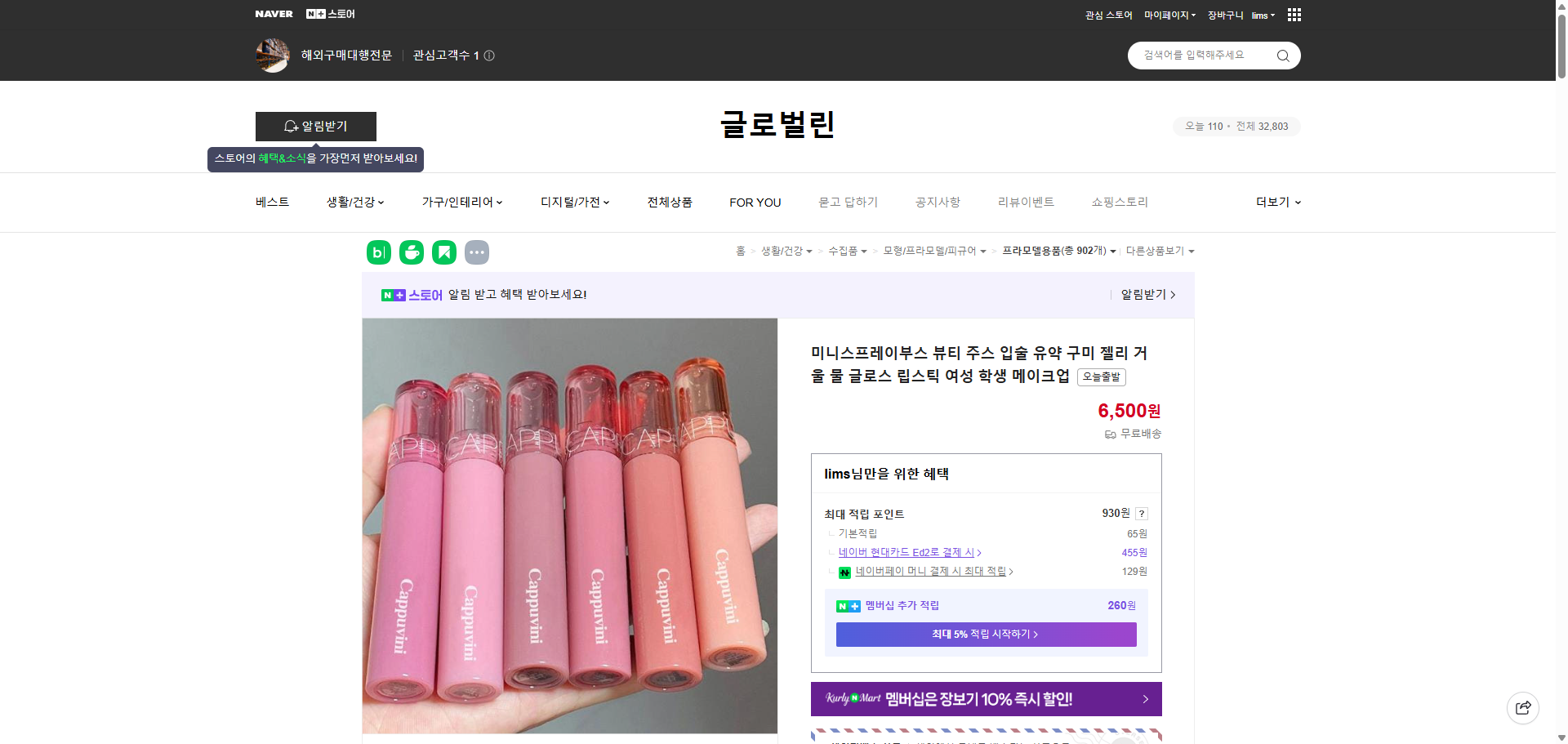Click 최대 5% 적립 시작하기 button
The image size is (1568, 744).
click(985, 634)
